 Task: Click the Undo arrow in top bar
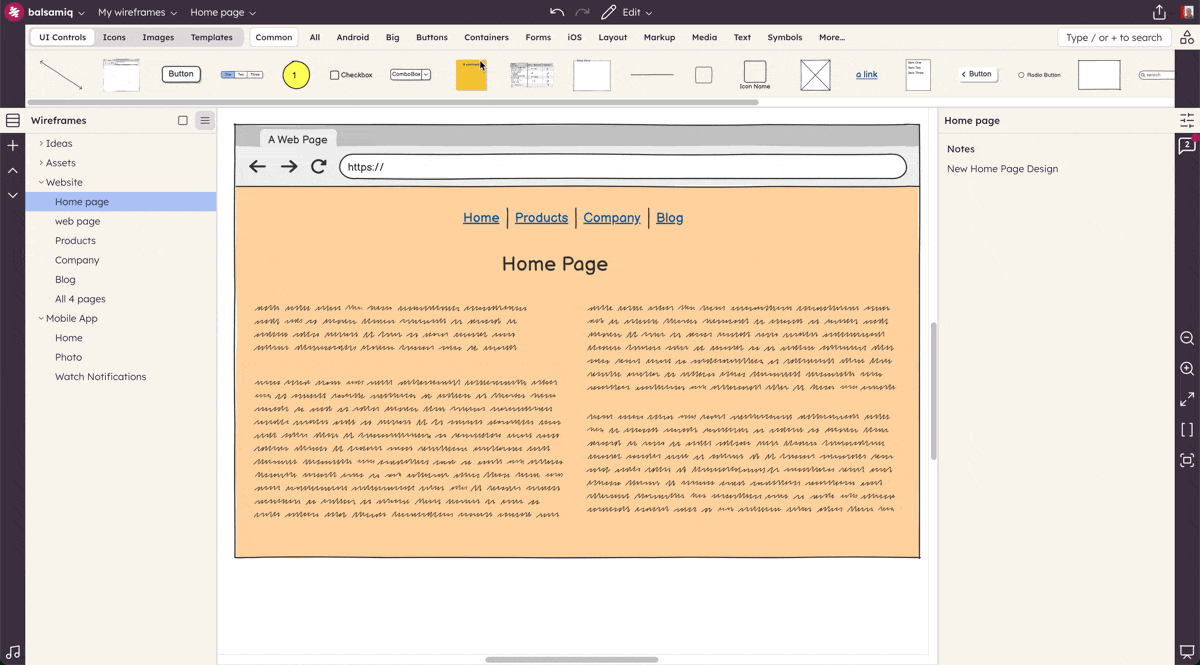557,12
